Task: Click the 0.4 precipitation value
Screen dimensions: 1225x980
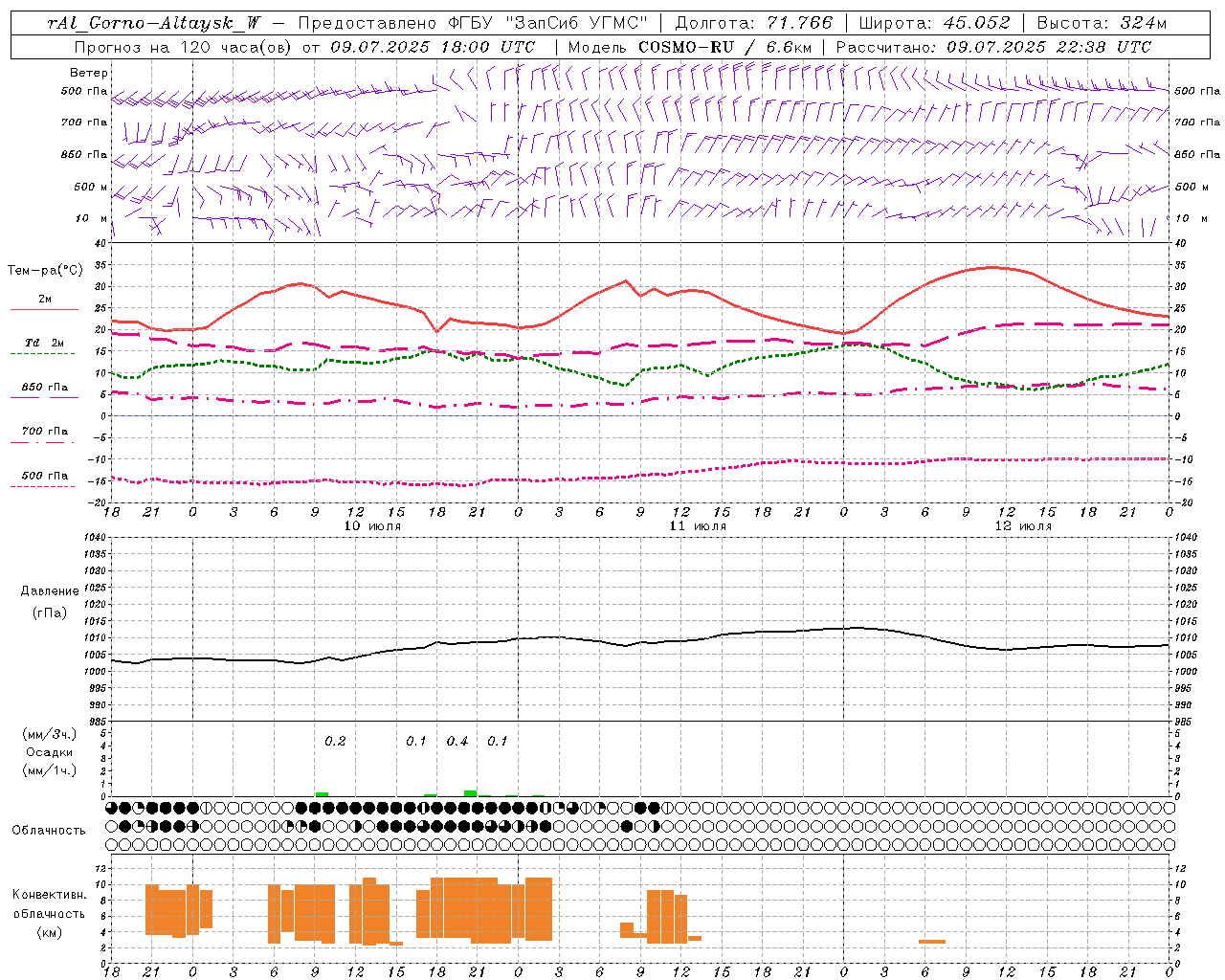Action: coord(457,741)
